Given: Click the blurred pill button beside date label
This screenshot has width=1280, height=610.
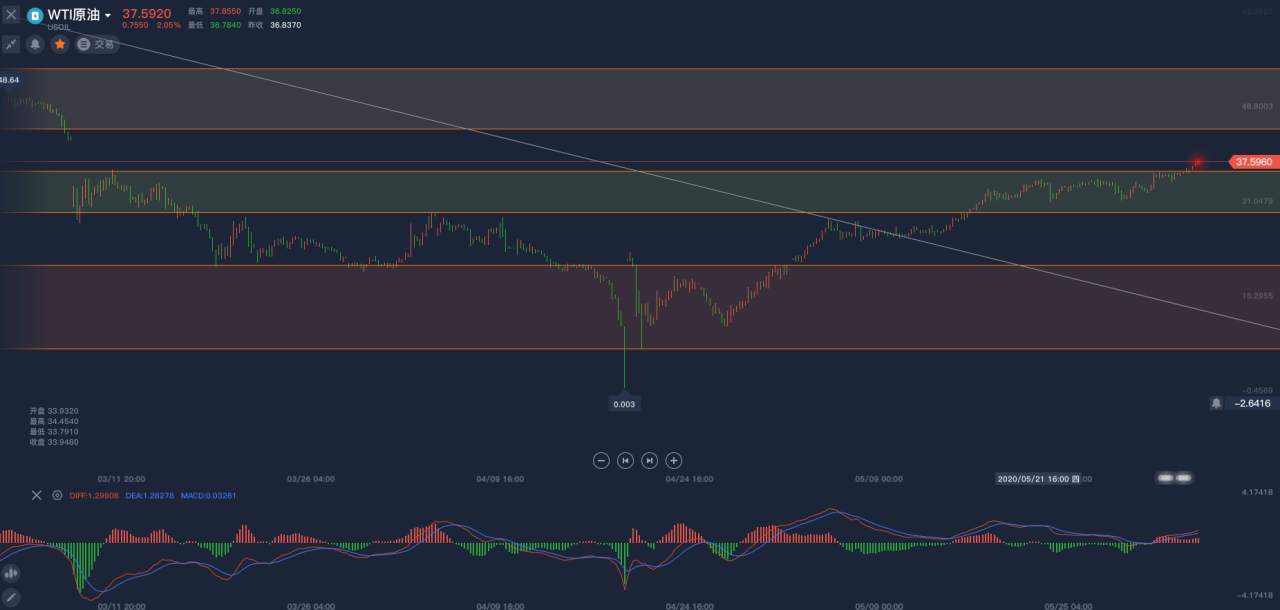Looking at the screenshot, I should 1174,478.
